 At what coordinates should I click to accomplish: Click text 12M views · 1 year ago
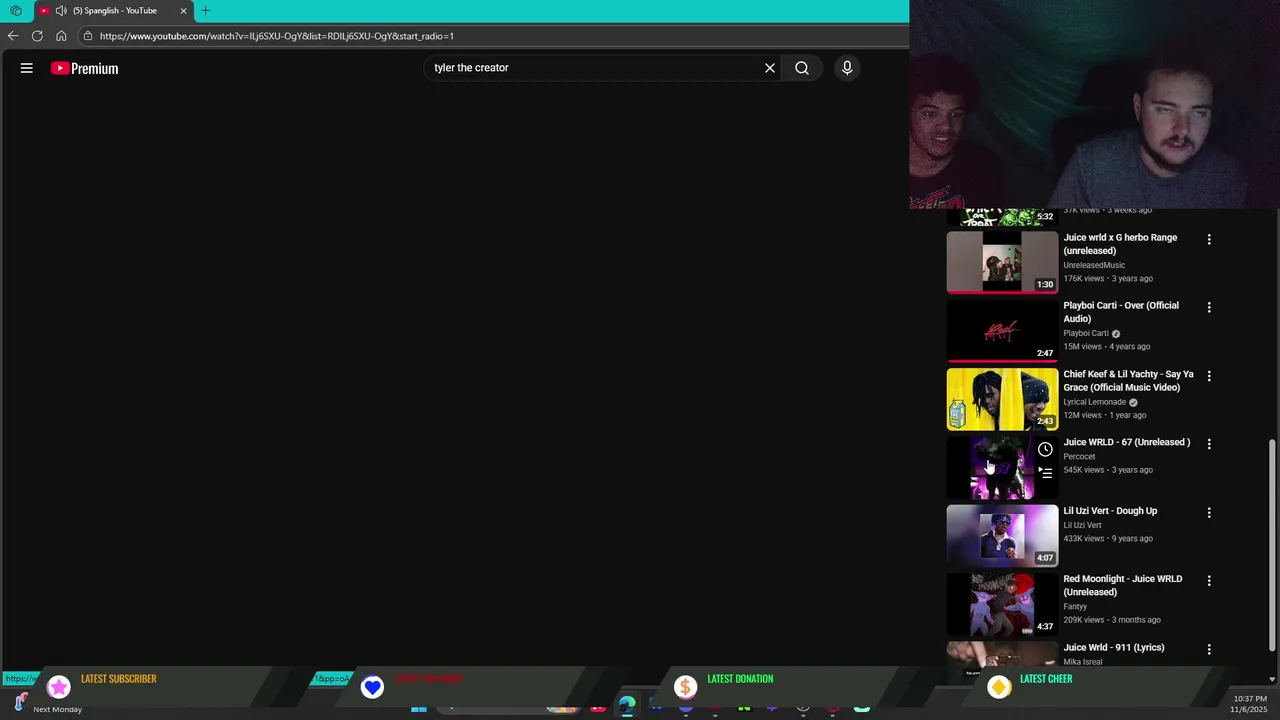tap(1104, 415)
